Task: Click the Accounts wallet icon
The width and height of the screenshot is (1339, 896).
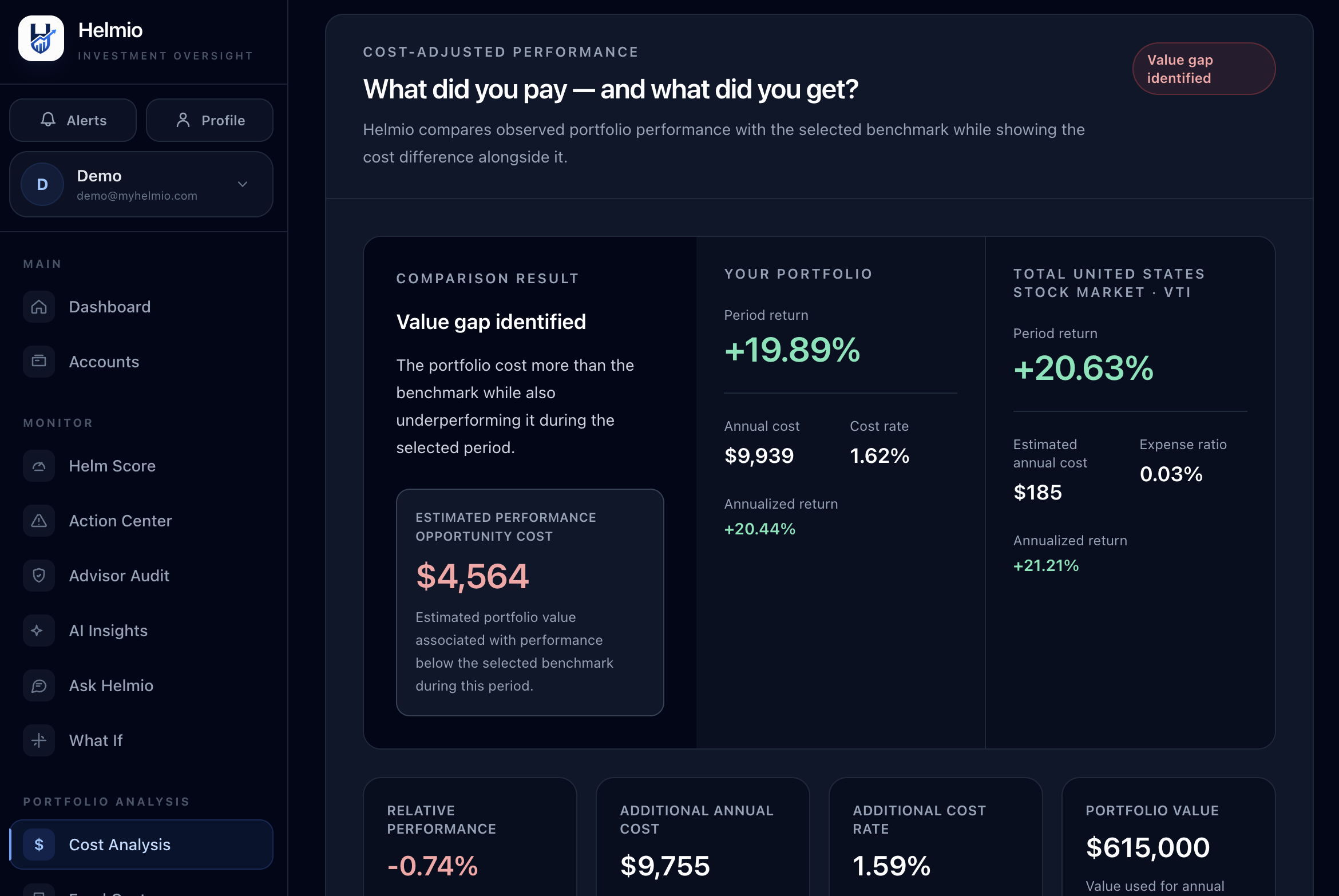Action: (39, 362)
